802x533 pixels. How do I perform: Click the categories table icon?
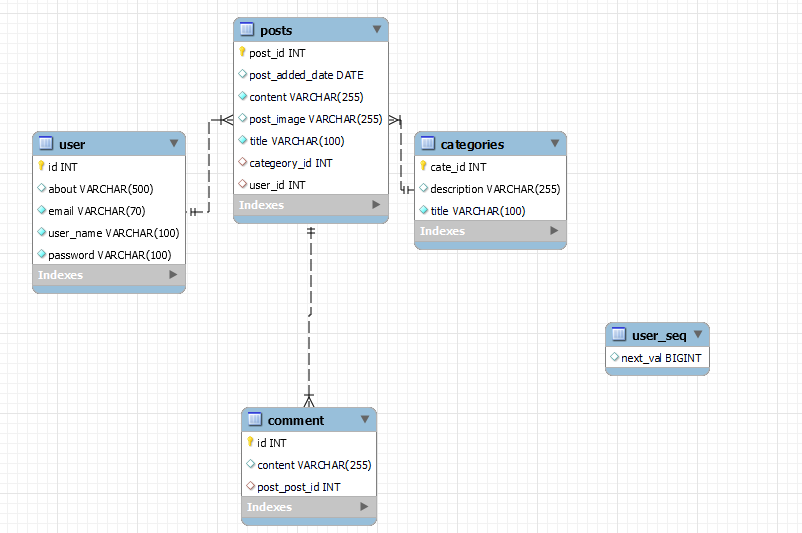[x=428, y=143]
